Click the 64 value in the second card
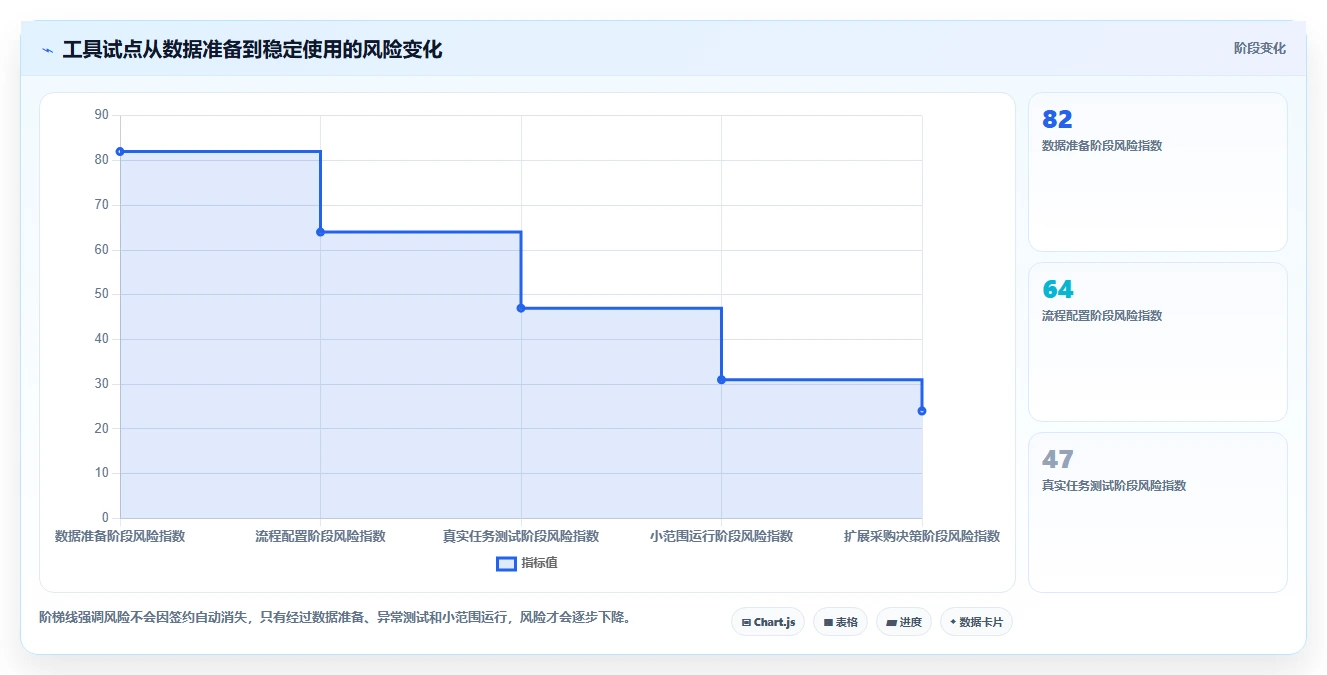 pos(1057,289)
